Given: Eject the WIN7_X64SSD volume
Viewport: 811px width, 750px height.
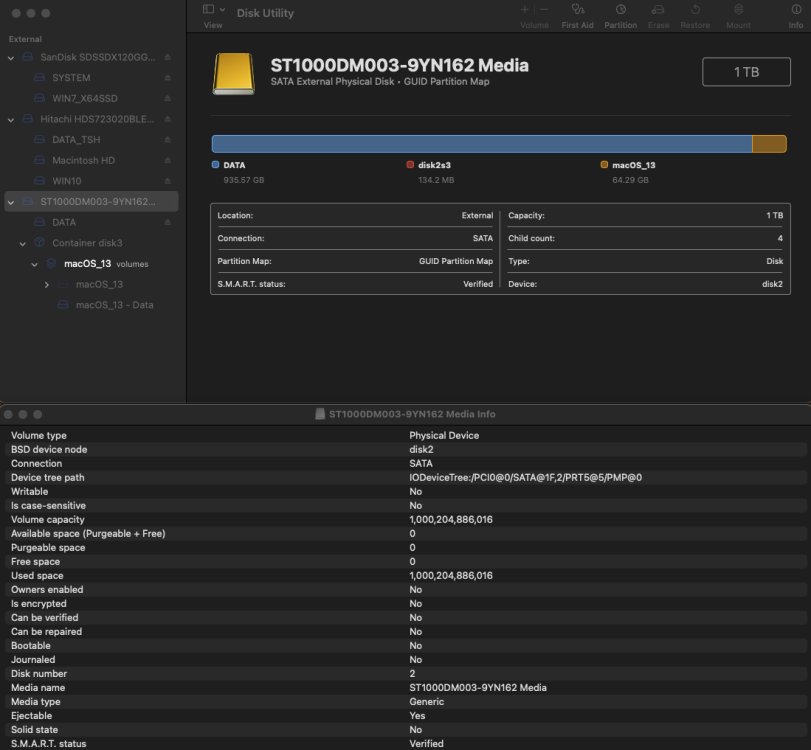Looking at the screenshot, I should (x=168, y=98).
